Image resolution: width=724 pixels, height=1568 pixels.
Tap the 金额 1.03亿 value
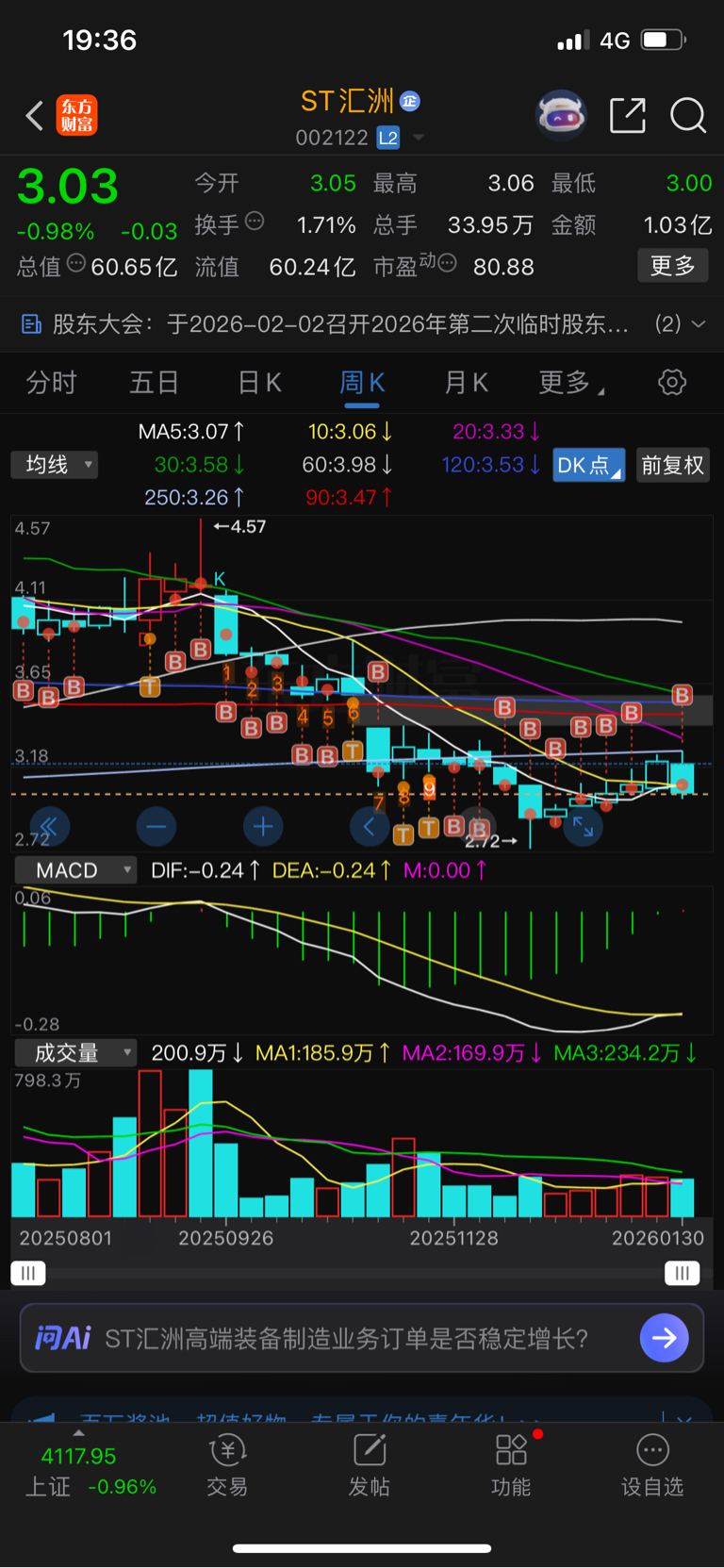678,224
